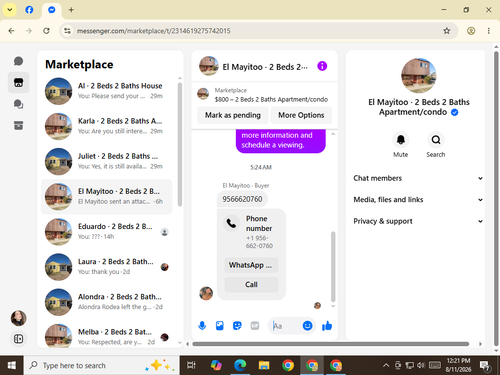The height and width of the screenshot is (375, 500).
Task: Click More Options button
Action: coord(301,115)
